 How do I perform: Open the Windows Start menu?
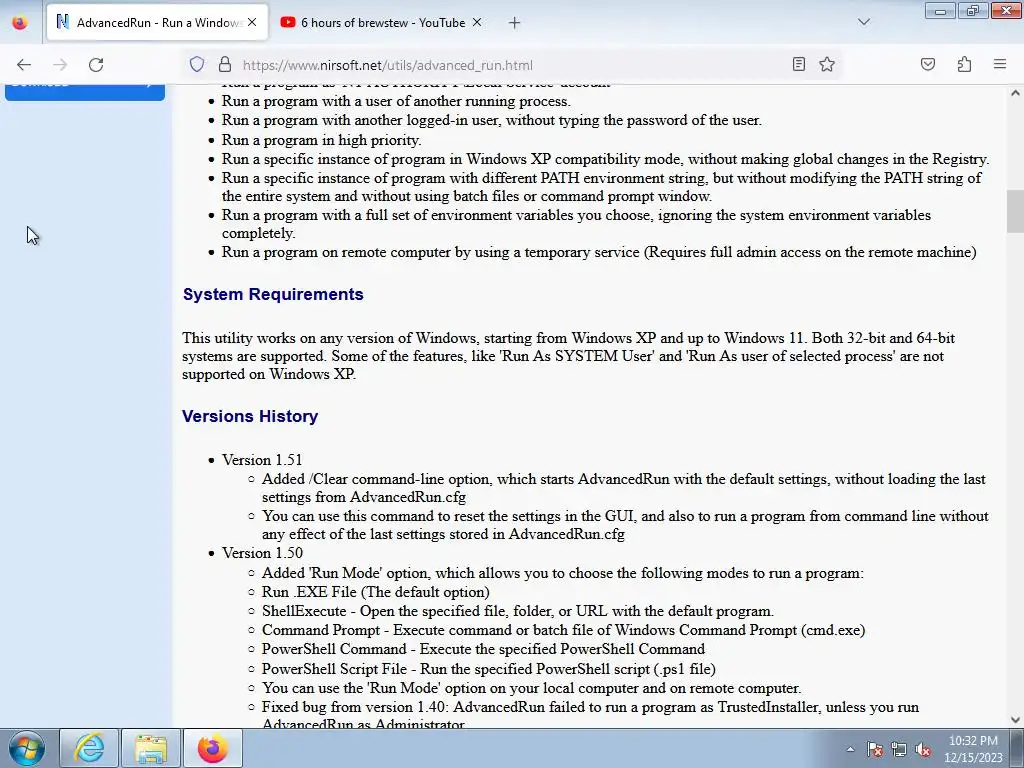point(27,748)
